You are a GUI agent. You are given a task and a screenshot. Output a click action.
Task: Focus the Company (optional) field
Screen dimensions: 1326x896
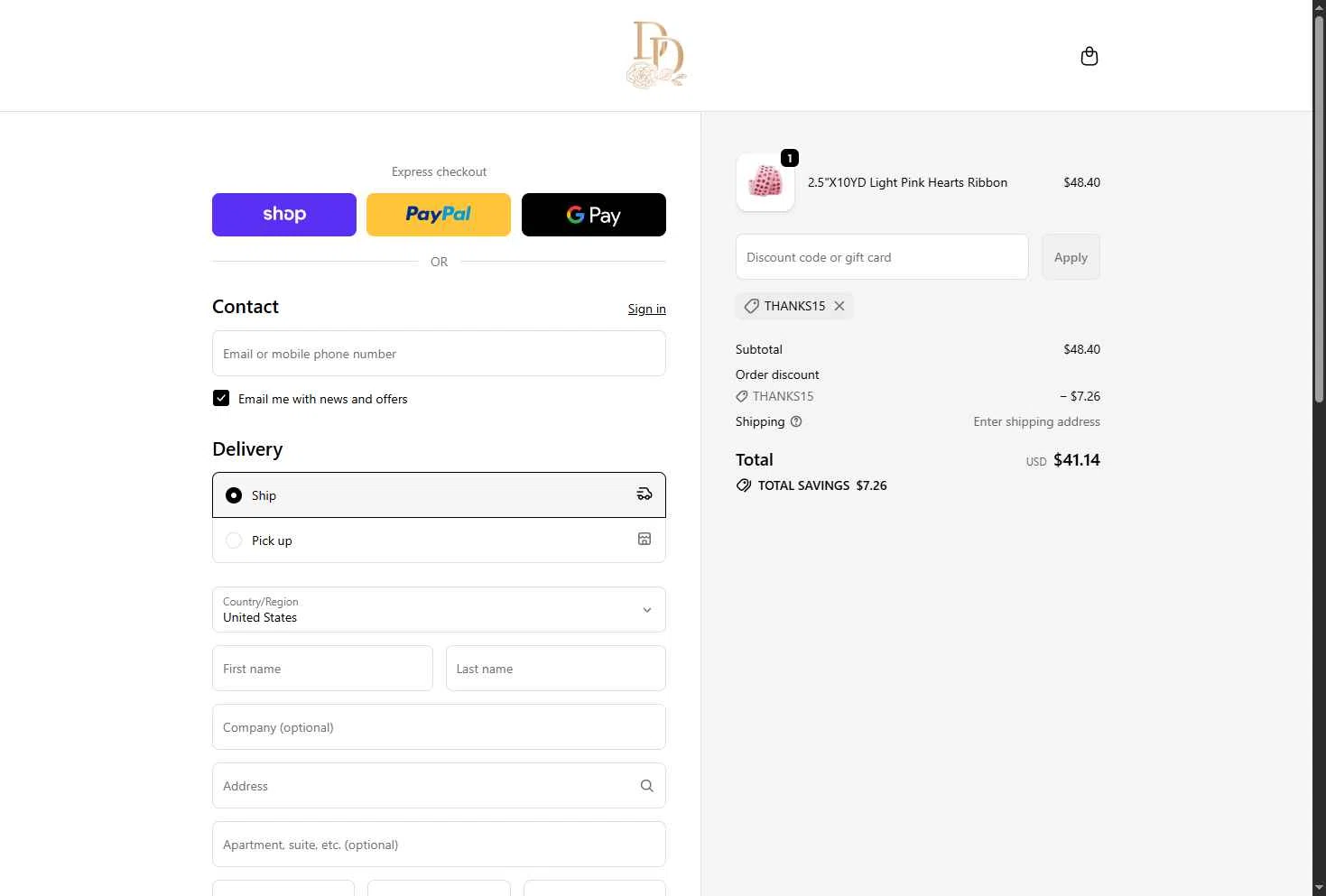pos(439,727)
